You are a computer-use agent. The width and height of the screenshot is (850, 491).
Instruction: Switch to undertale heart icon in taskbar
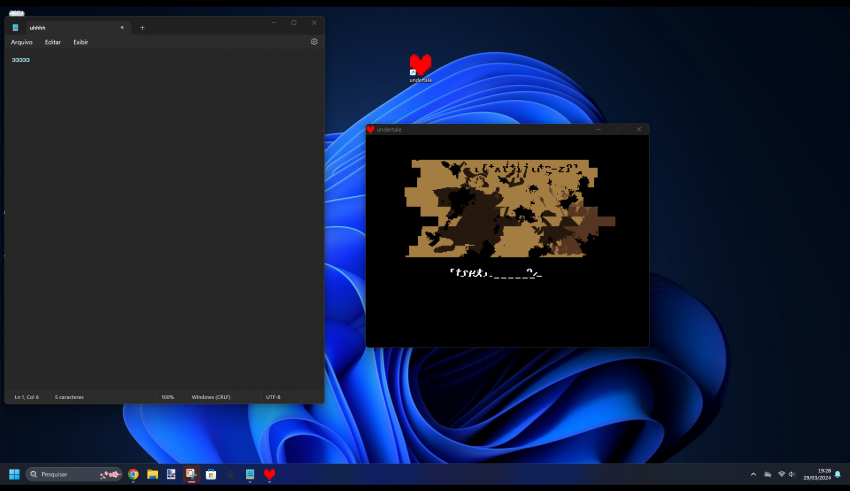(269, 474)
